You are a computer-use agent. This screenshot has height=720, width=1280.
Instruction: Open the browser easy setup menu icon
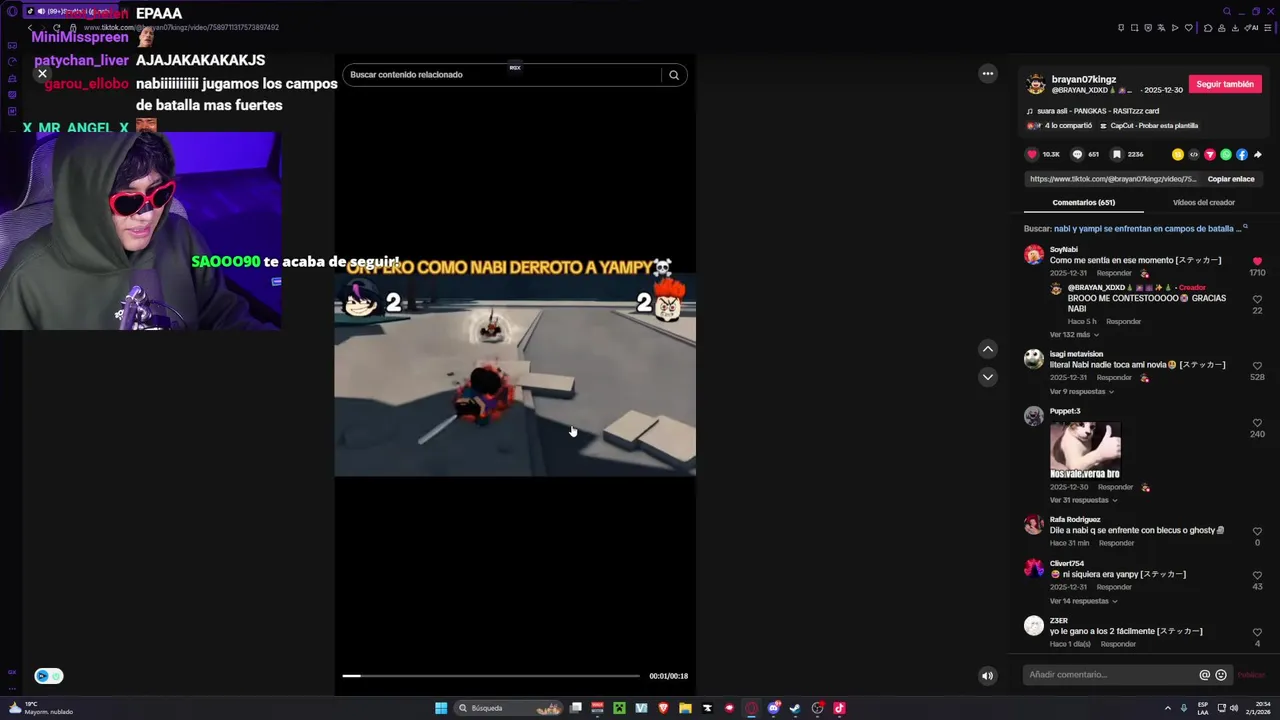(1267, 28)
